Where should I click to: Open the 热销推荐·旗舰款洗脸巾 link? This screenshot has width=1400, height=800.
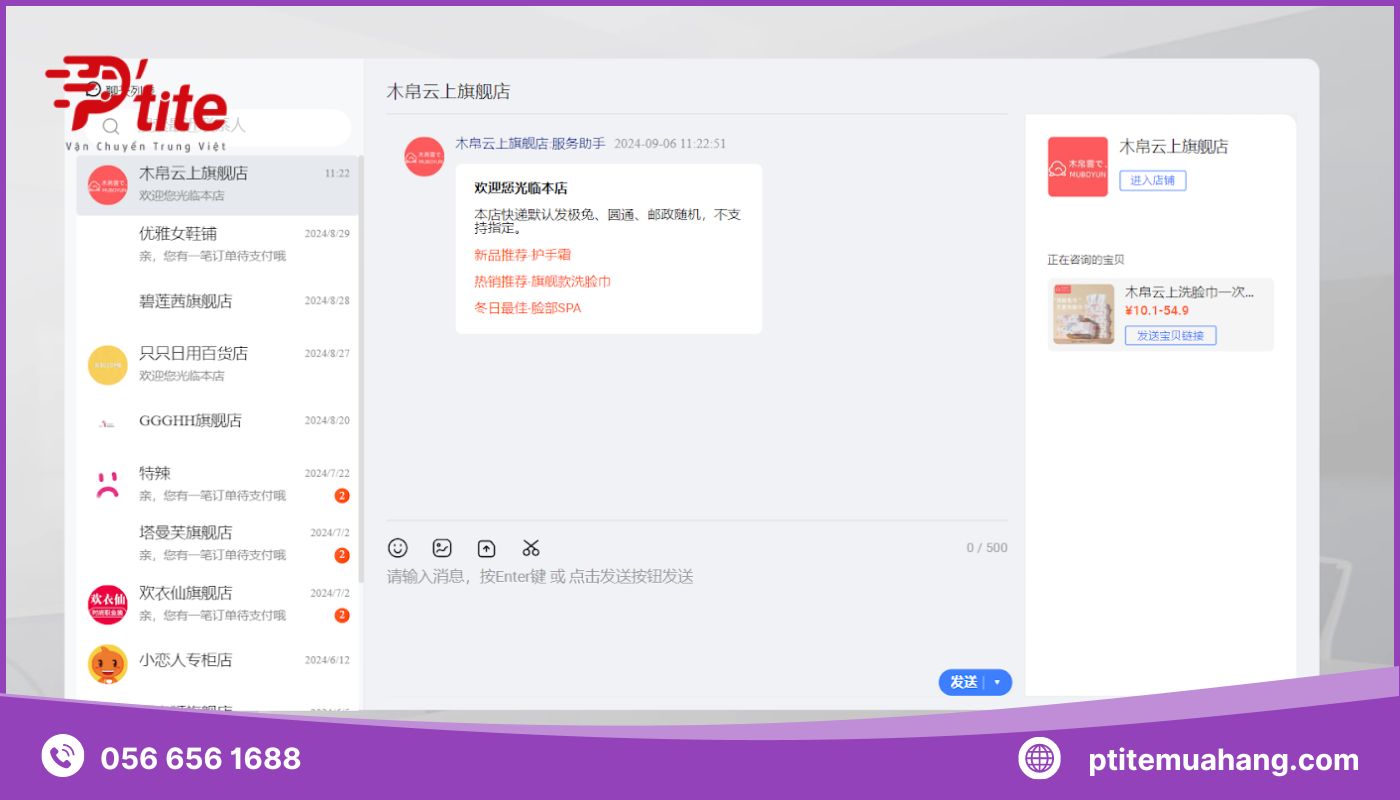click(542, 282)
